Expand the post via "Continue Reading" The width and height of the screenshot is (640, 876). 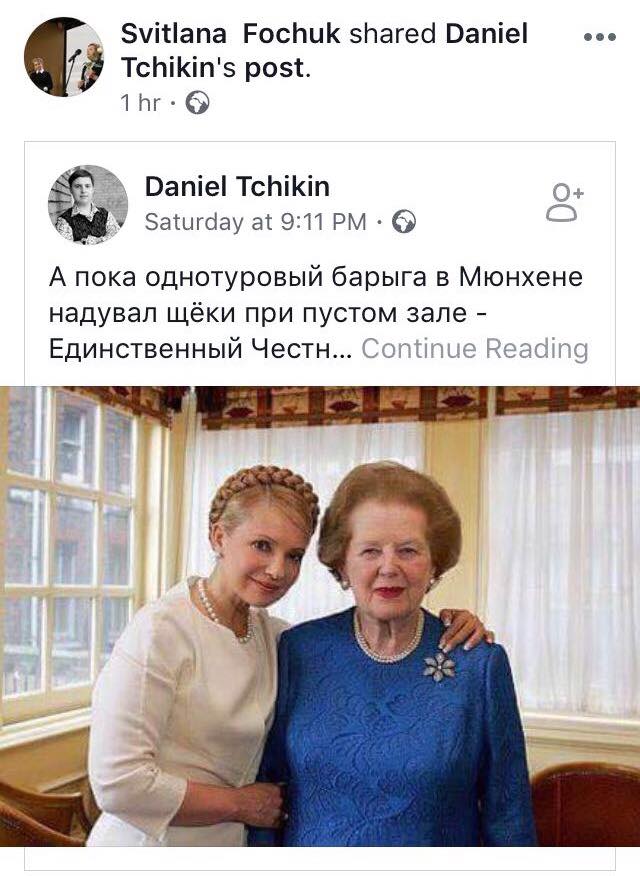475,349
